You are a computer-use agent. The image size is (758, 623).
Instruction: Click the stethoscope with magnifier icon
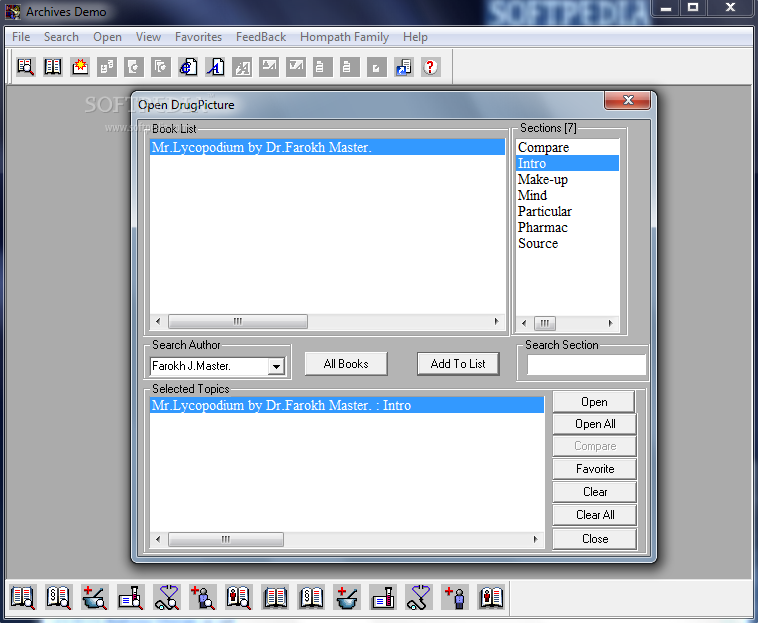167,597
